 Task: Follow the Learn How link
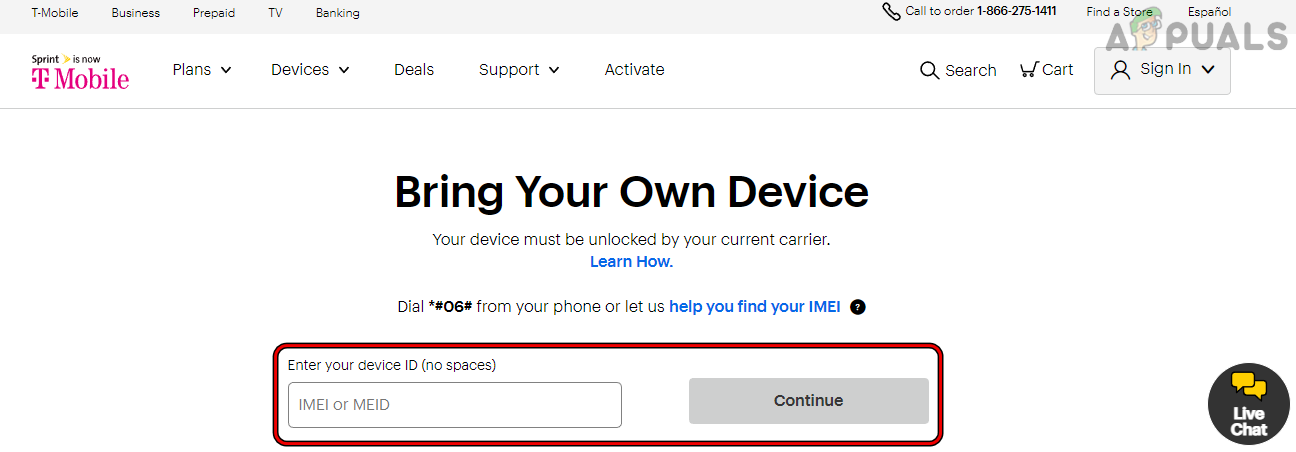(x=631, y=262)
